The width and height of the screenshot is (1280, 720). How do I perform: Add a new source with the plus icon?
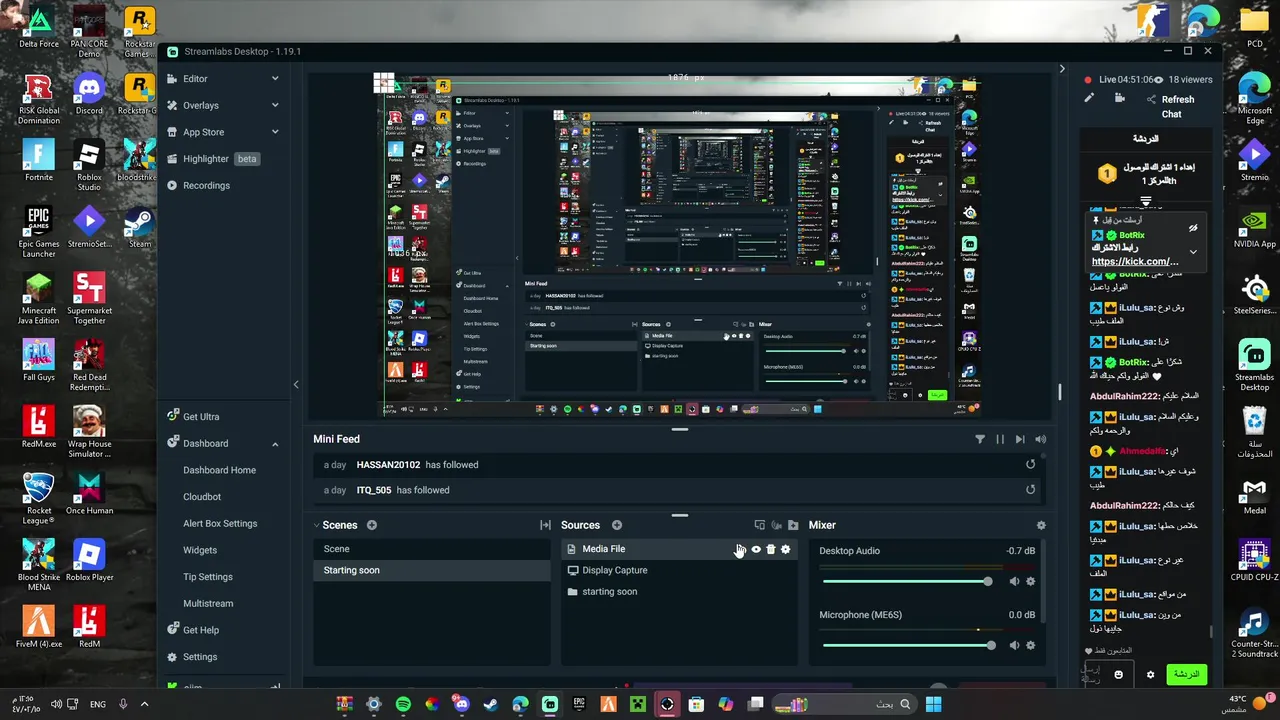(617, 525)
